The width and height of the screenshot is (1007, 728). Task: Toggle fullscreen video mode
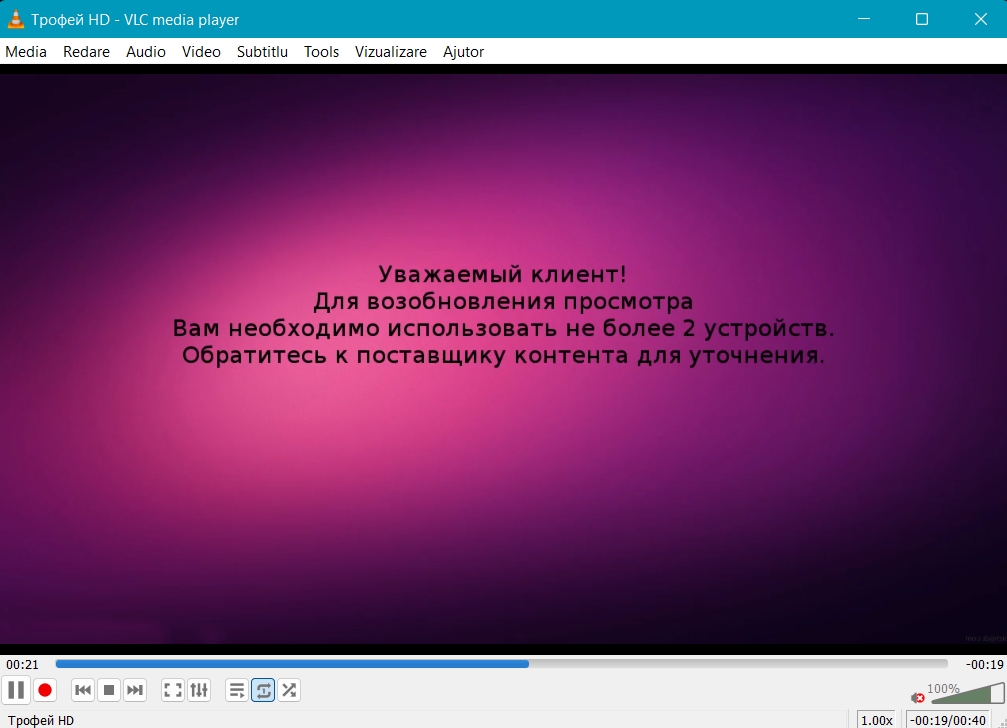pyautogui.click(x=173, y=690)
